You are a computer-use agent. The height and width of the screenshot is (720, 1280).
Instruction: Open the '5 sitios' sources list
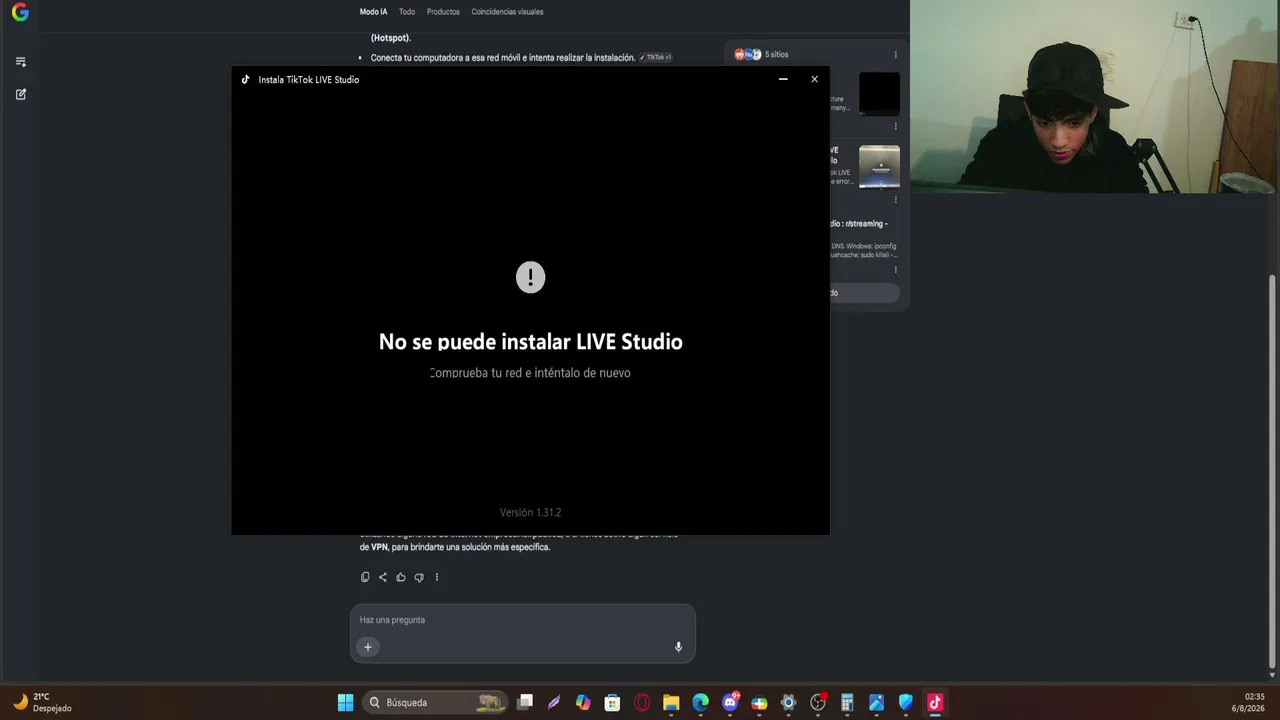(762, 54)
